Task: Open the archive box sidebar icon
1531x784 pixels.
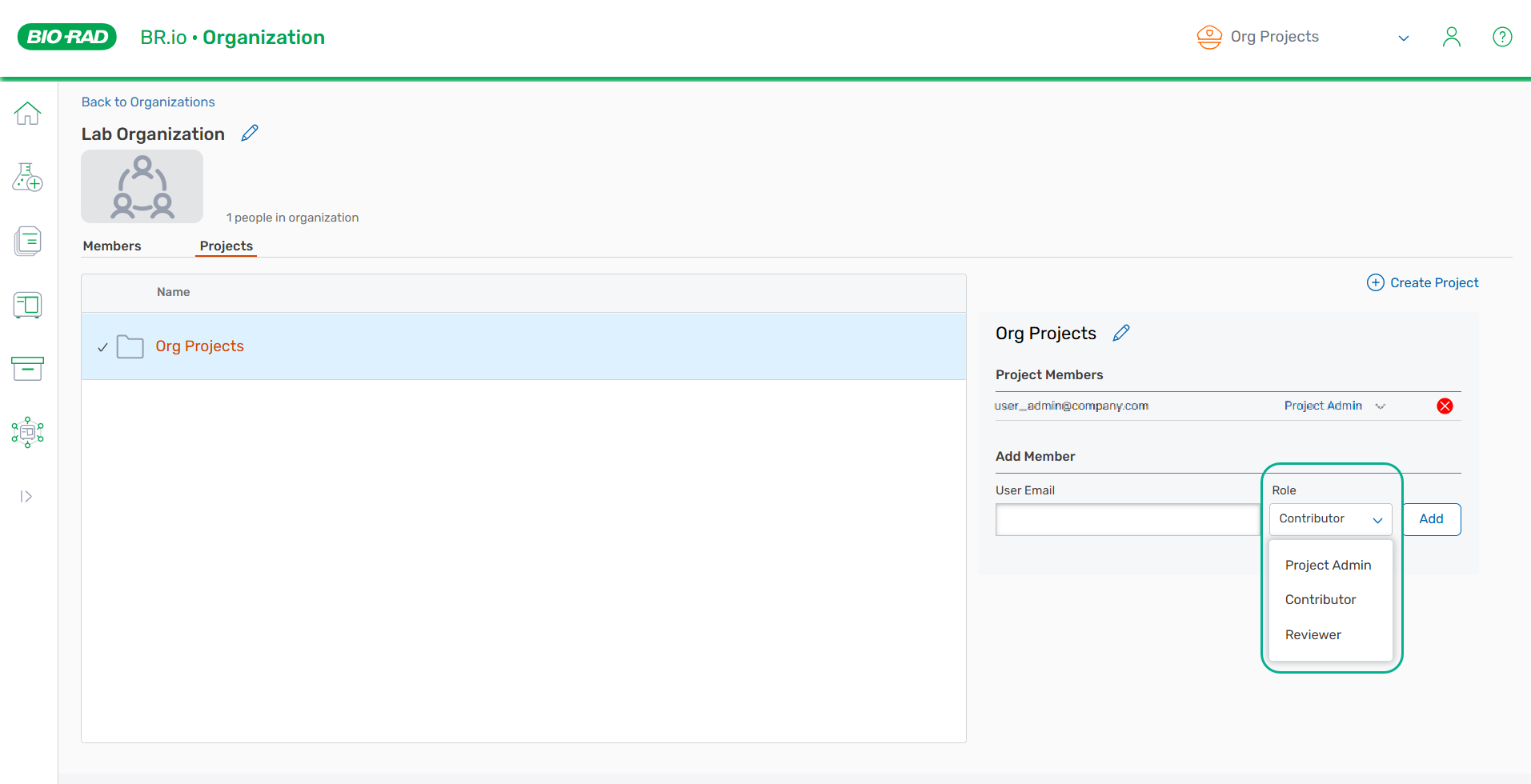Action: [x=27, y=369]
